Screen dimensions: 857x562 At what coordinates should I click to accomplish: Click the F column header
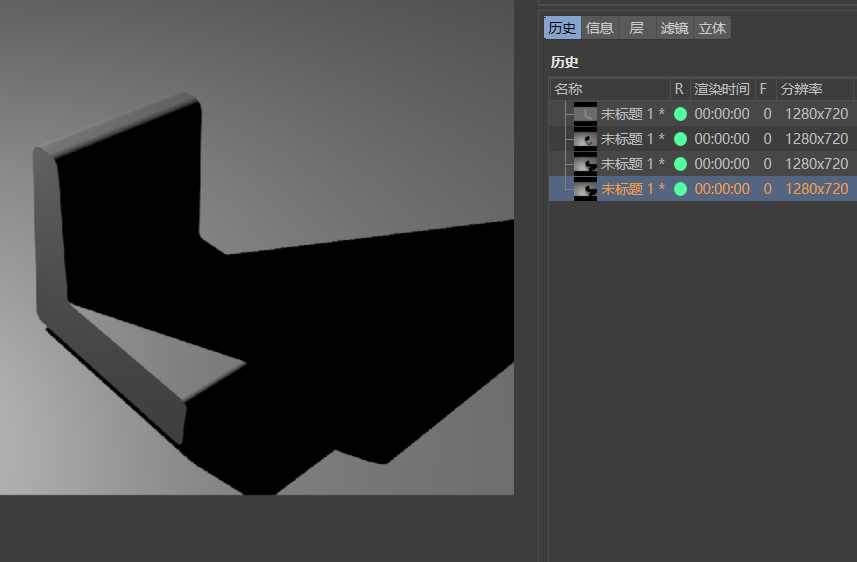click(x=763, y=89)
